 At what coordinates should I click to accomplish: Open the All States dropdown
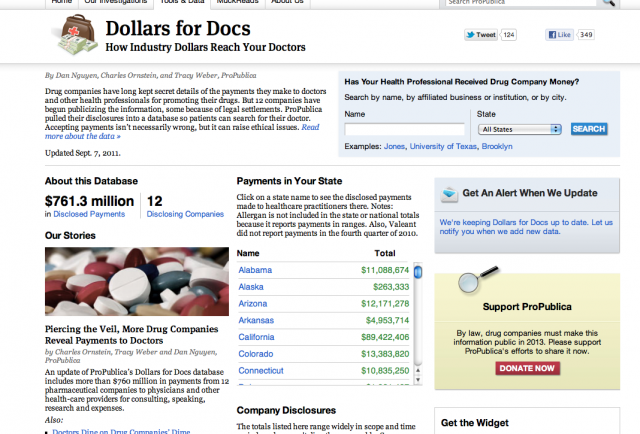pos(520,129)
